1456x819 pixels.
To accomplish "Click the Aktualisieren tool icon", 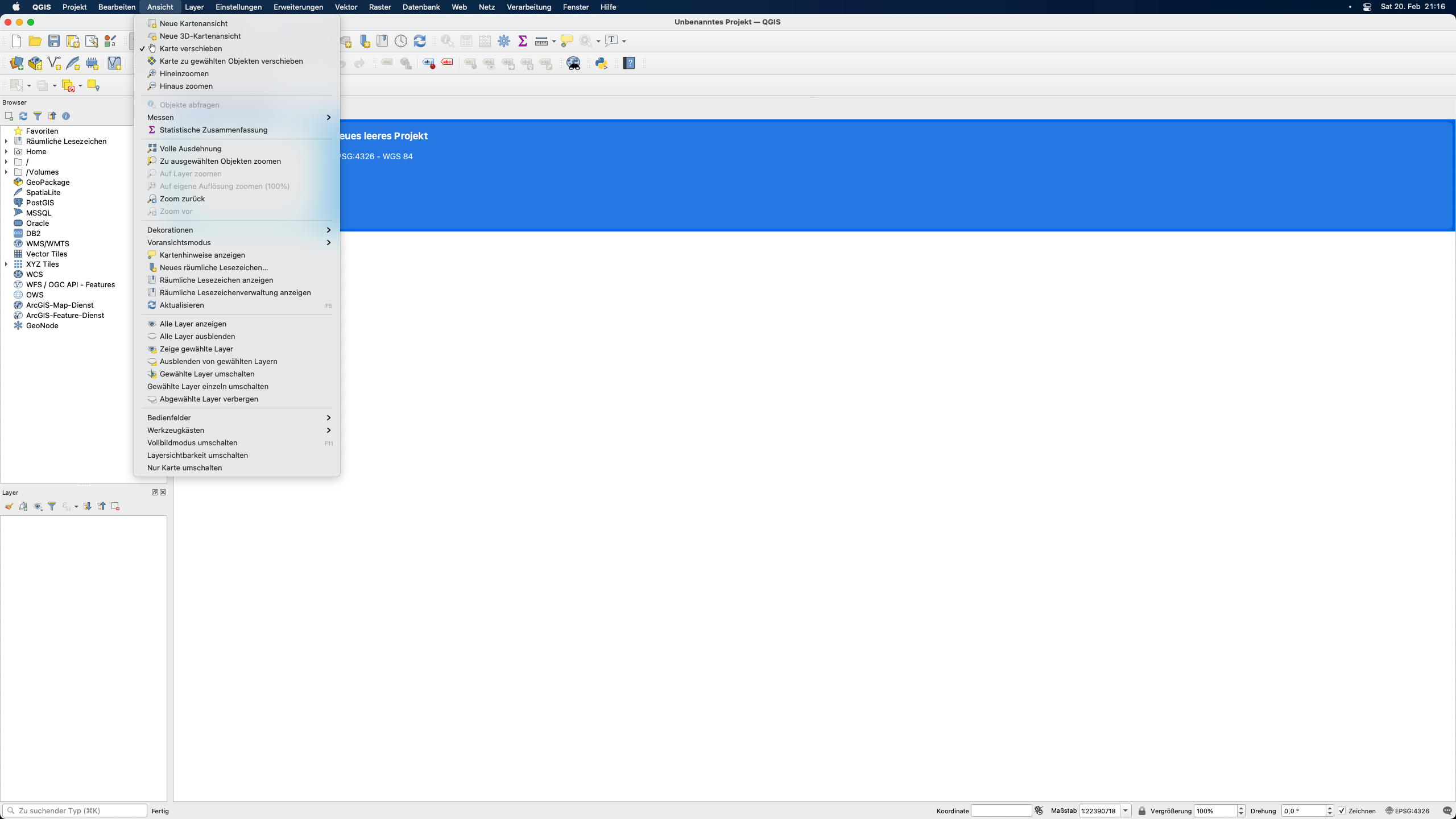I will click(152, 305).
